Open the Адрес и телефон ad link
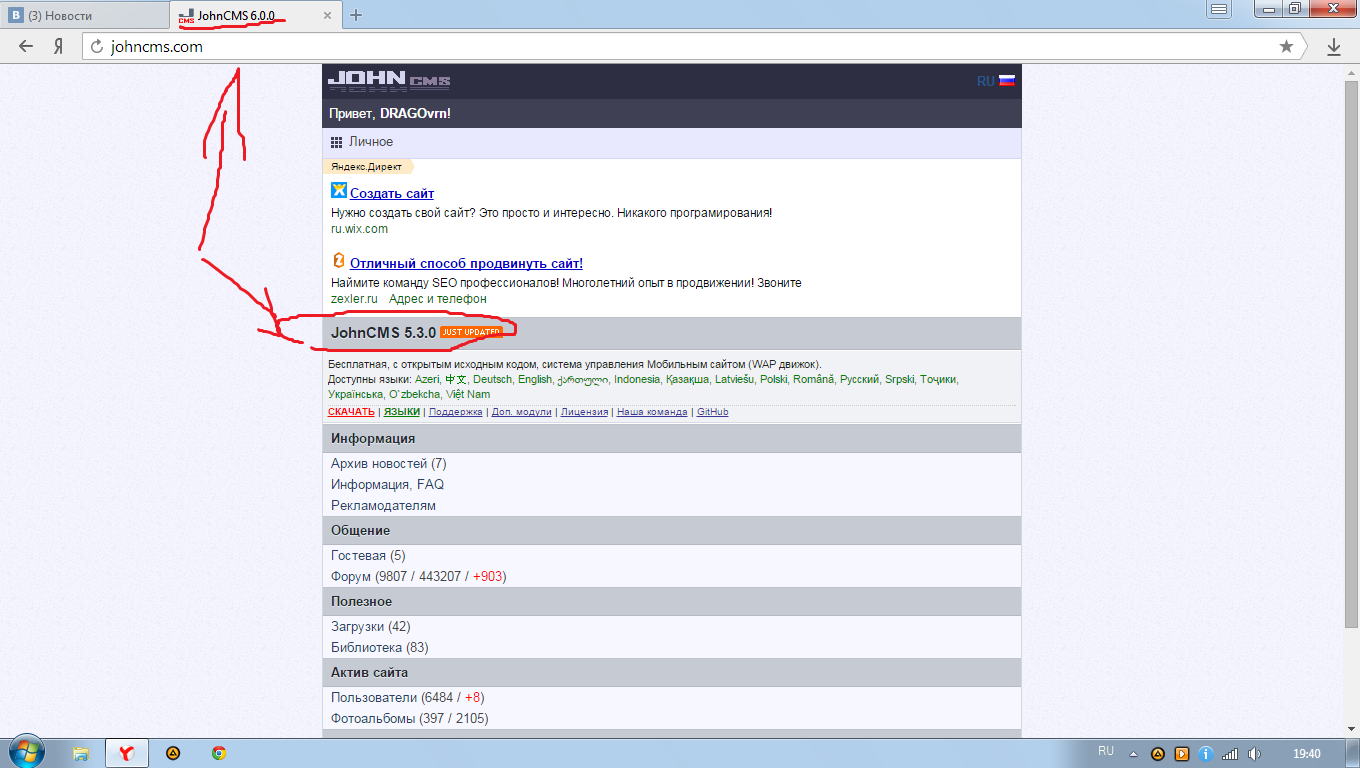Screen dimensions: 1360x768 tap(438, 298)
